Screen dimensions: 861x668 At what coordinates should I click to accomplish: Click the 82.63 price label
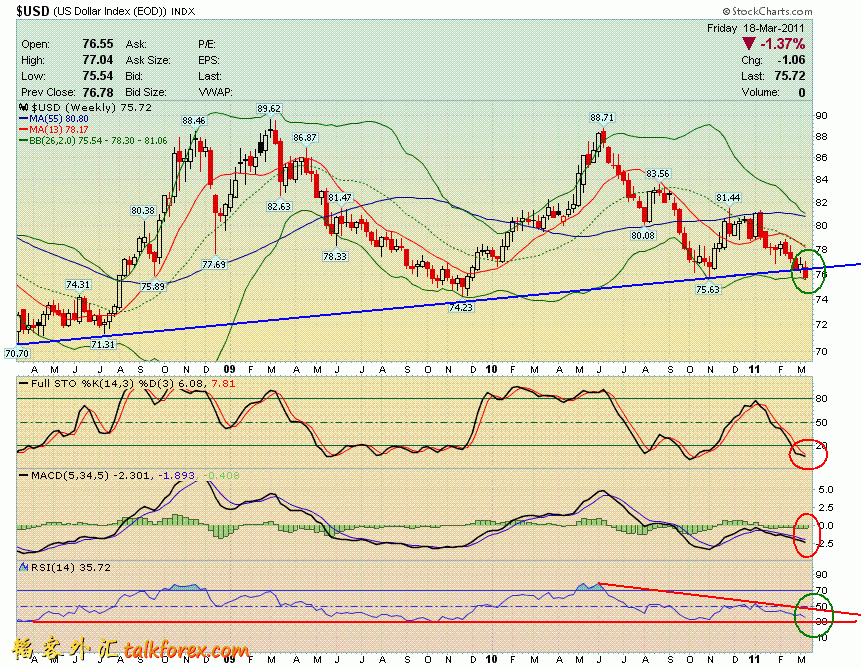[x=279, y=206]
